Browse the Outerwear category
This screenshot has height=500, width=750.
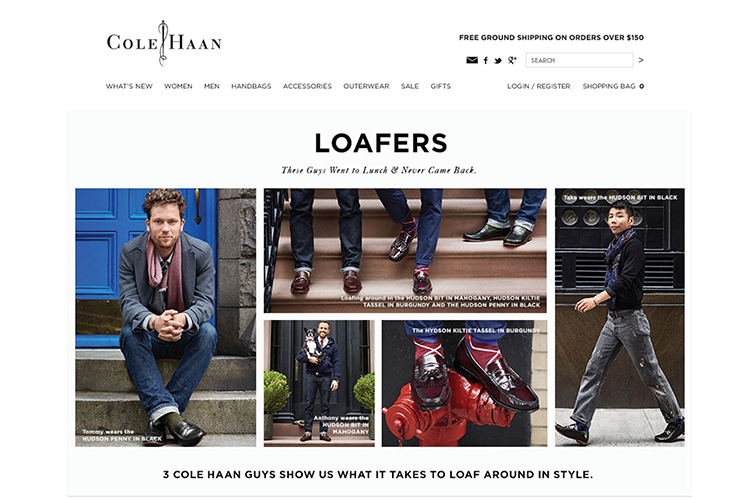(x=366, y=86)
